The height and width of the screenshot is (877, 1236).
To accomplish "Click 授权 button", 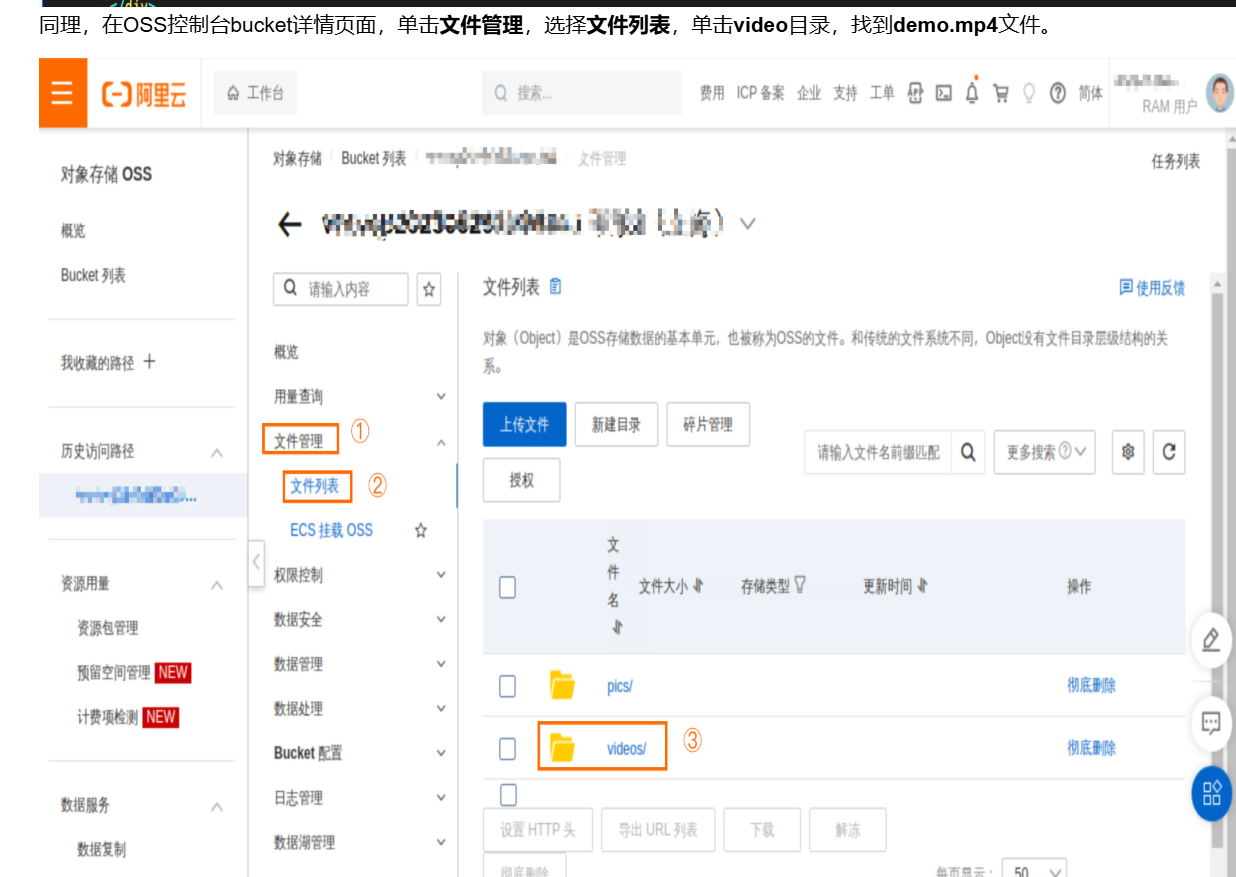I will coord(522,480).
